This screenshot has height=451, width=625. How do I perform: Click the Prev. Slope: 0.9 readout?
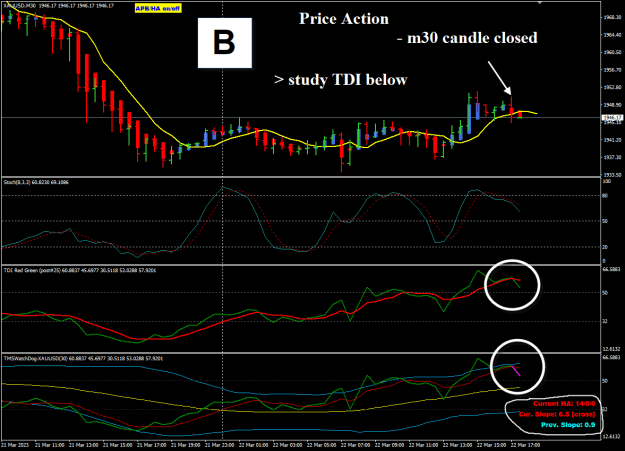pyautogui.click(x=568, y=425)
